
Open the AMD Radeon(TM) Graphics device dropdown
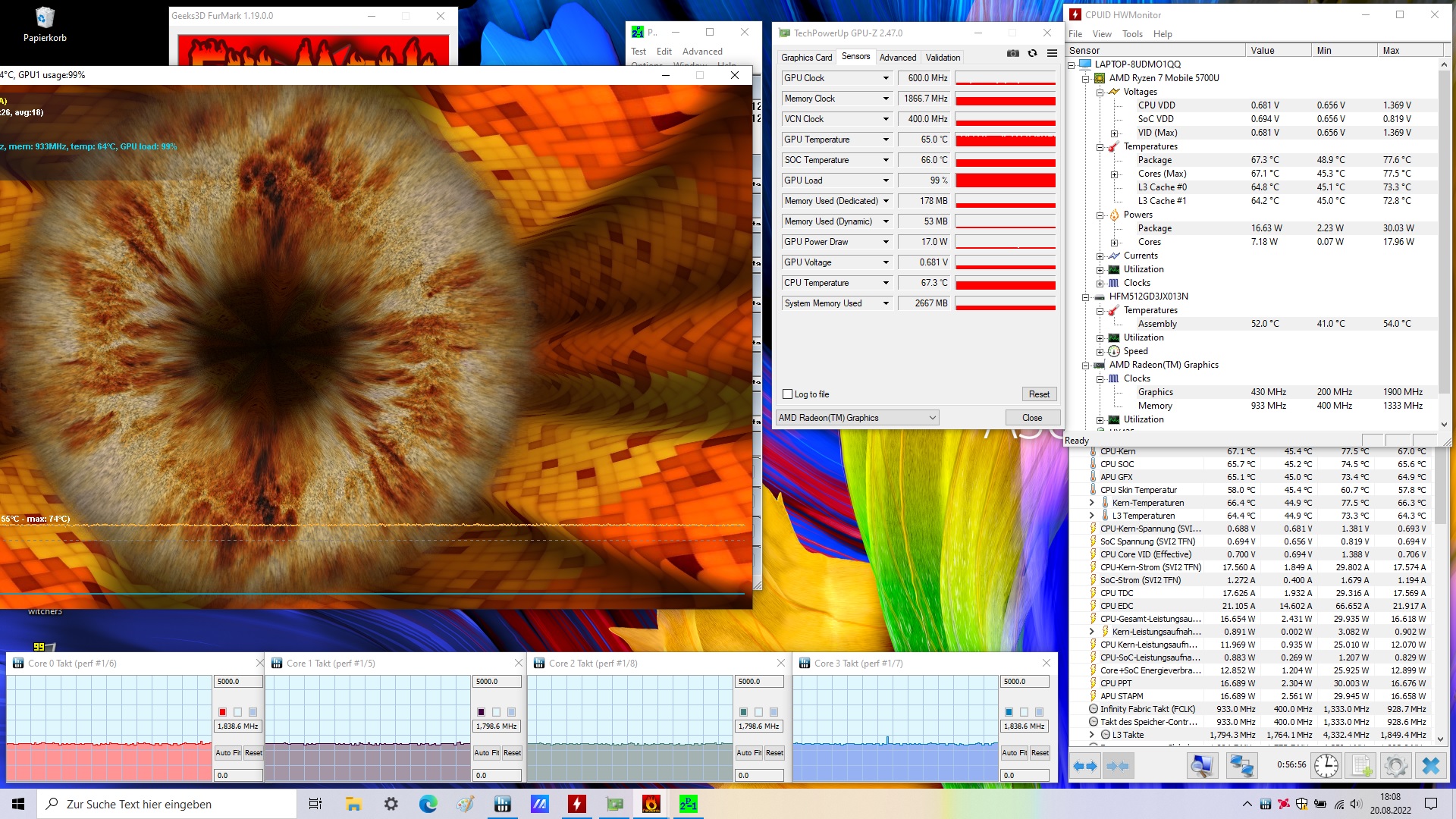pos(857,418)
